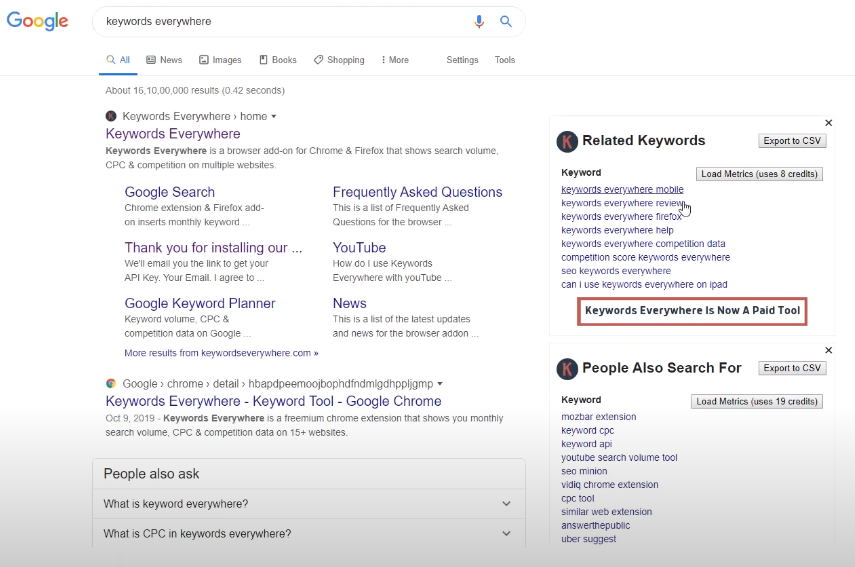Open search Settings
Image resolution: width=855 pixels, height=567 pixels.
[x=462, y=60]
